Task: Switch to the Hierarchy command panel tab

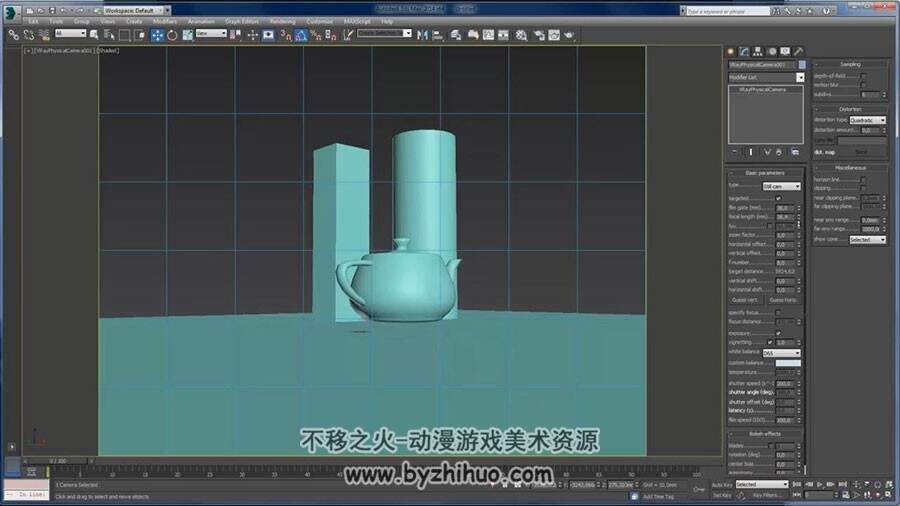Action: click(x=758, y=52)
